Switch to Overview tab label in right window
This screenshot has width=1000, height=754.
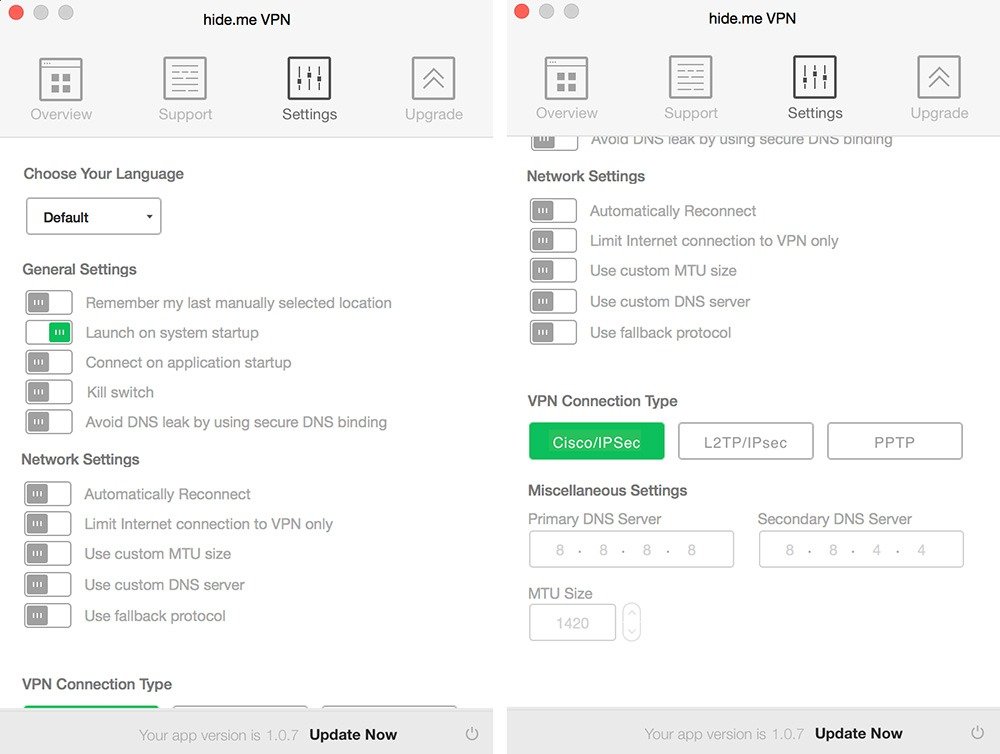566,113
